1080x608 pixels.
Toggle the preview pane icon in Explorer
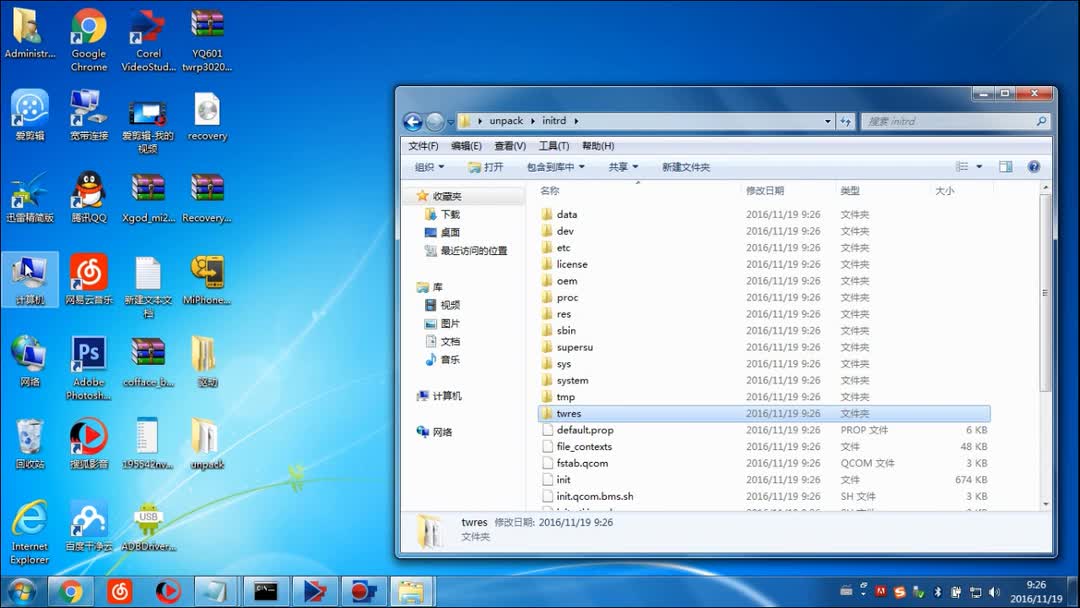(1006, 166)
